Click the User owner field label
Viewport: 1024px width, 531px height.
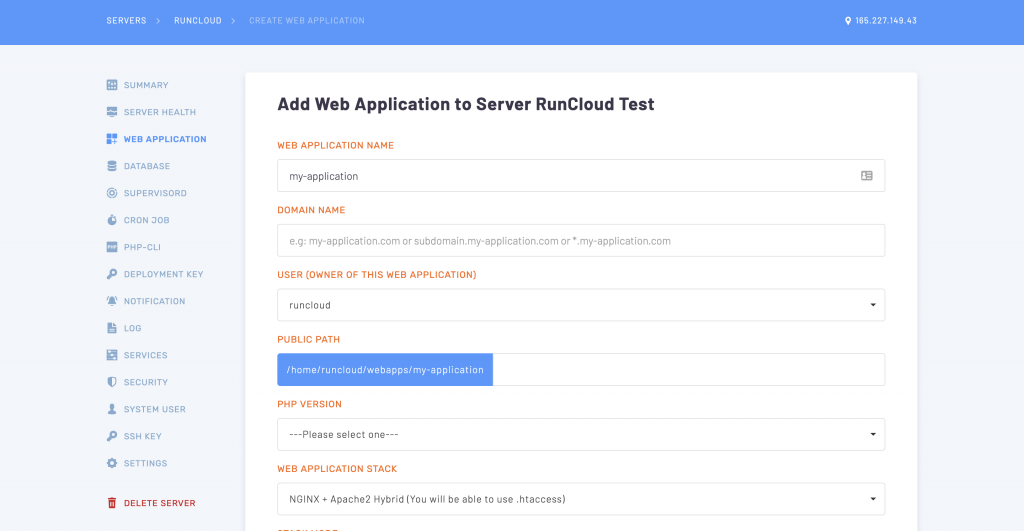pyautogui.click(x=377, y=275)
